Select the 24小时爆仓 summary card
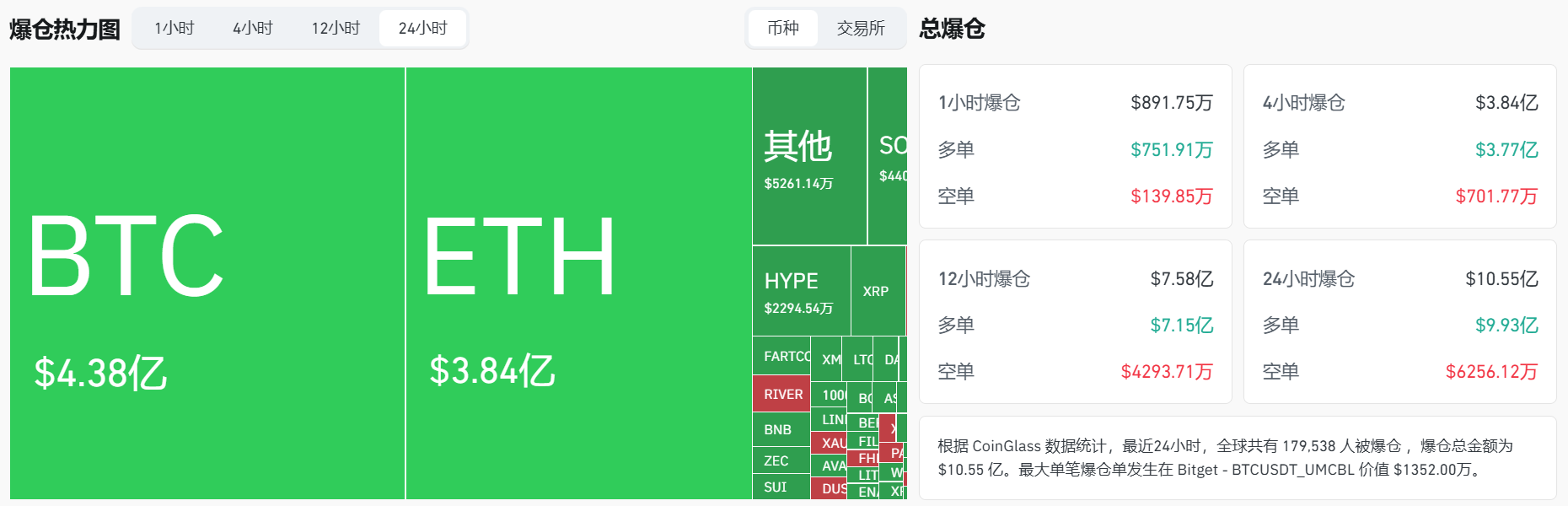The height and width of the screenshot is (506, 1568). click(x=1399, y=323)
